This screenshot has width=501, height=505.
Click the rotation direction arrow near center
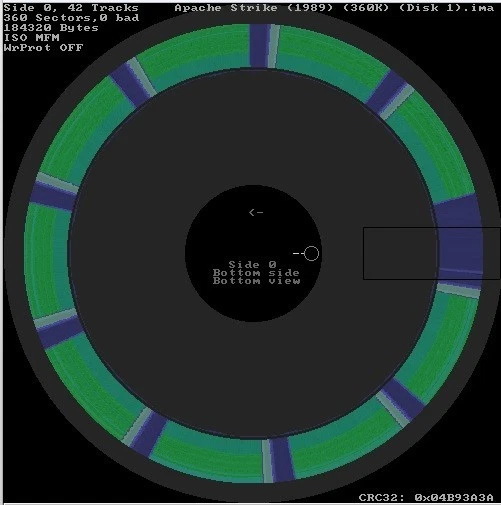click(x=256, y=212)
